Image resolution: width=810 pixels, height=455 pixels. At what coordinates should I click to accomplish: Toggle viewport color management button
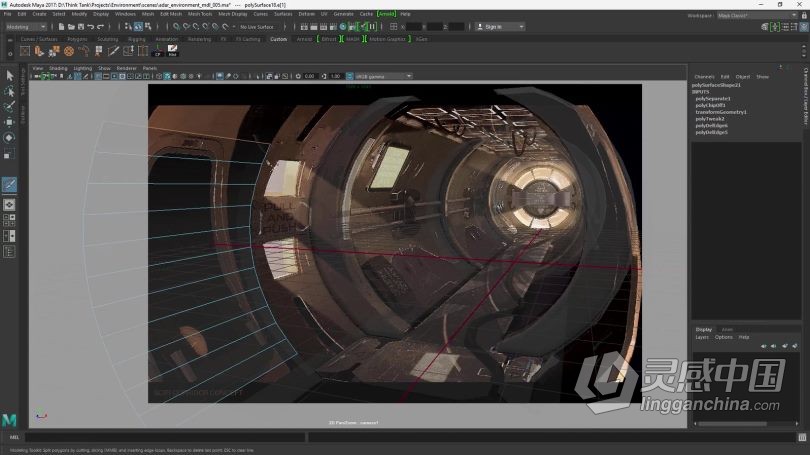350,76
